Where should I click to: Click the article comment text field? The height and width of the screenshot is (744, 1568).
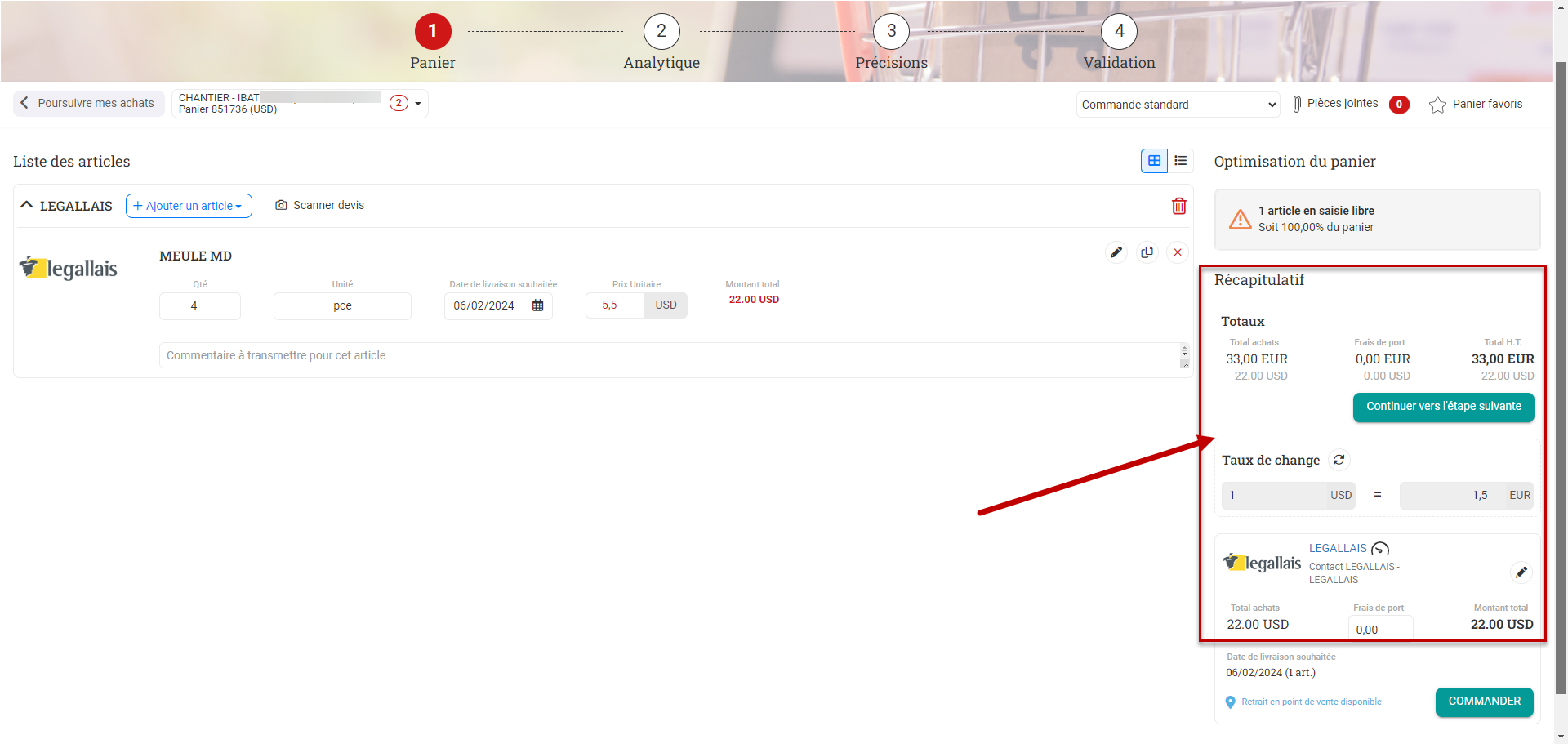point(670,355)
